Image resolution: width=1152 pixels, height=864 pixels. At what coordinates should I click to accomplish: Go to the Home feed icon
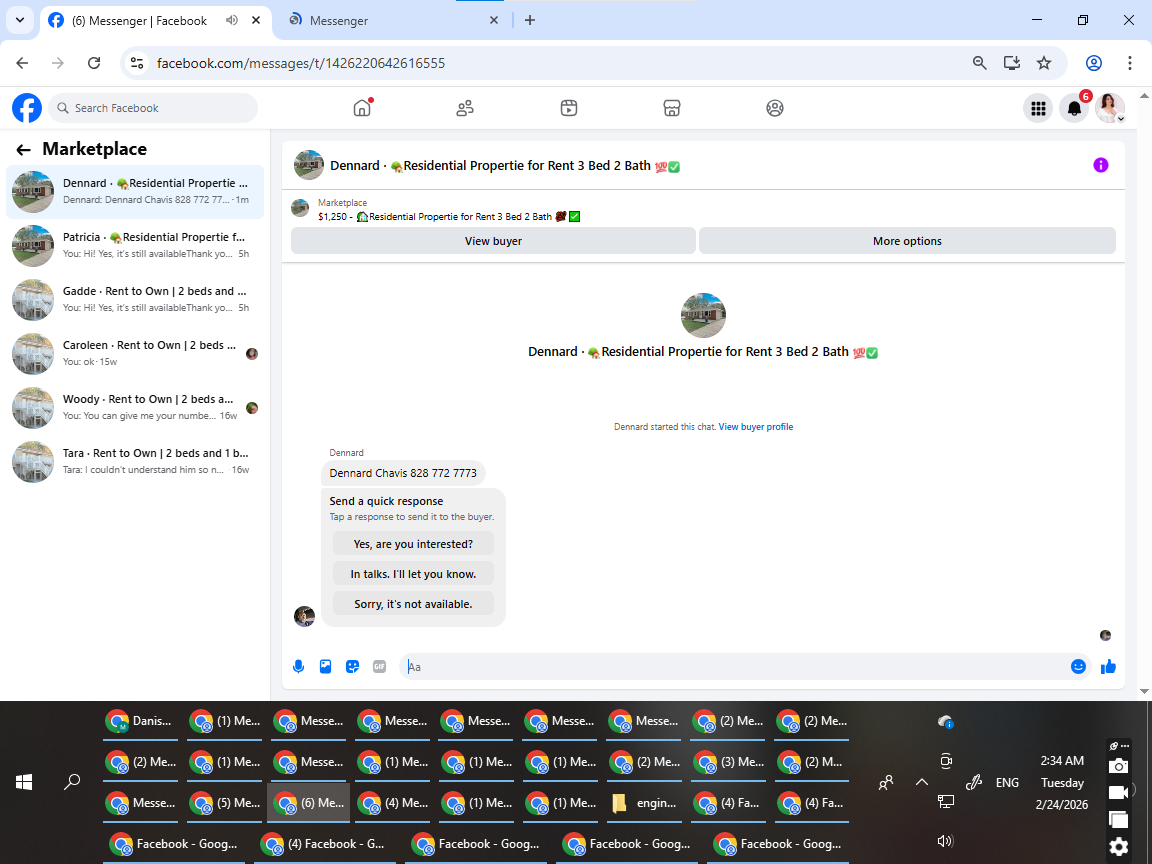tap(362, 108)
